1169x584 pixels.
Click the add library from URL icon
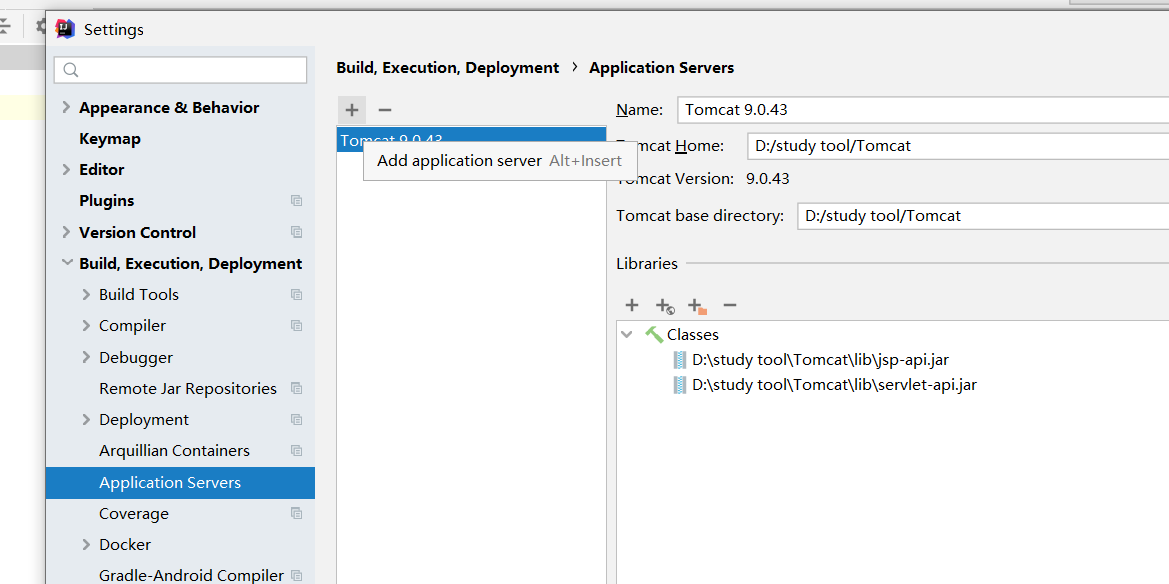665,306
